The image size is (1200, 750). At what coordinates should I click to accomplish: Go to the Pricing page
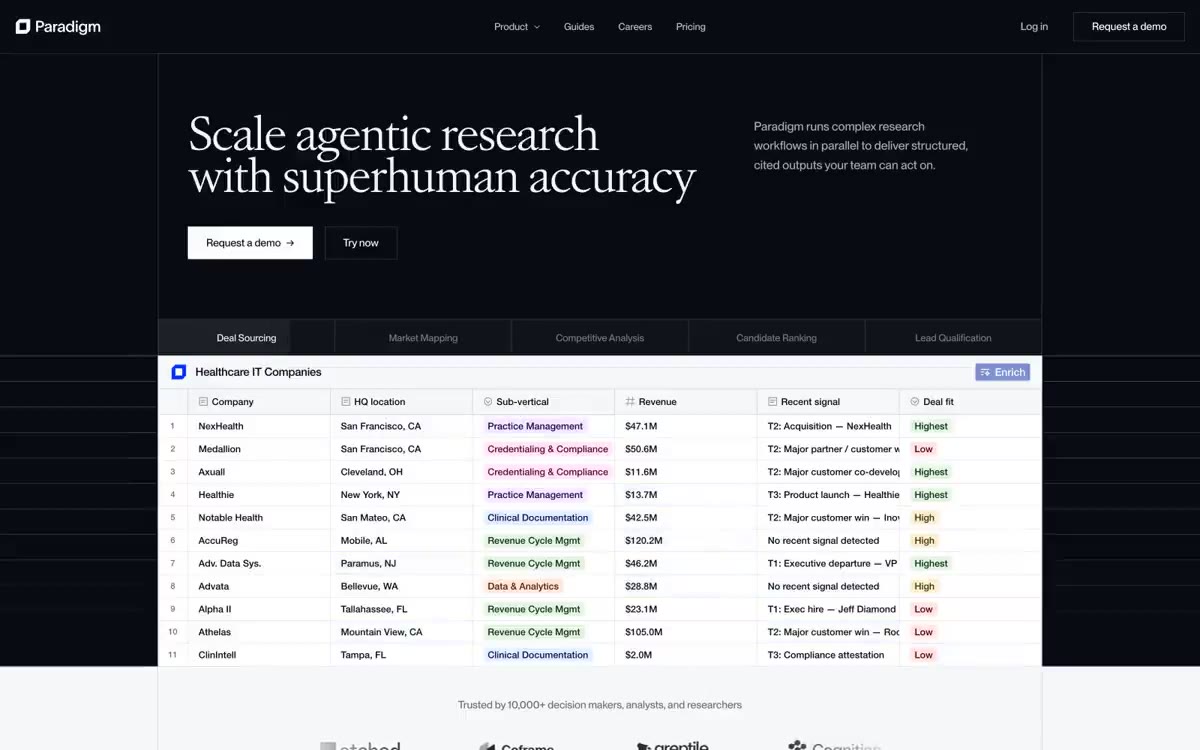tap(691, 27)
